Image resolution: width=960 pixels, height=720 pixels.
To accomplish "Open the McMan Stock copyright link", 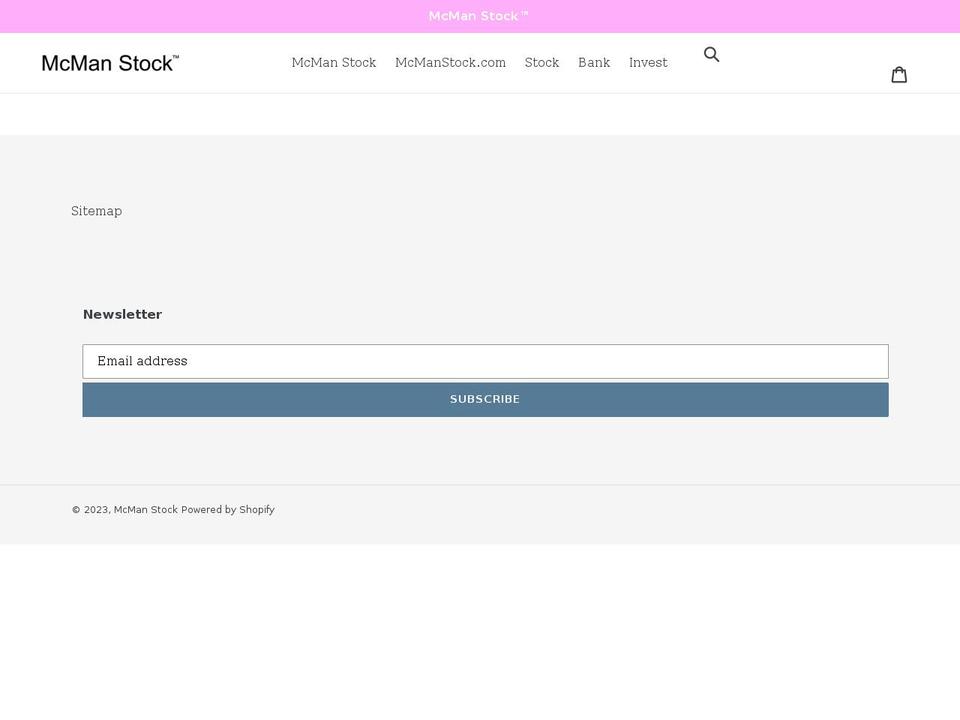I will point(146,509).
